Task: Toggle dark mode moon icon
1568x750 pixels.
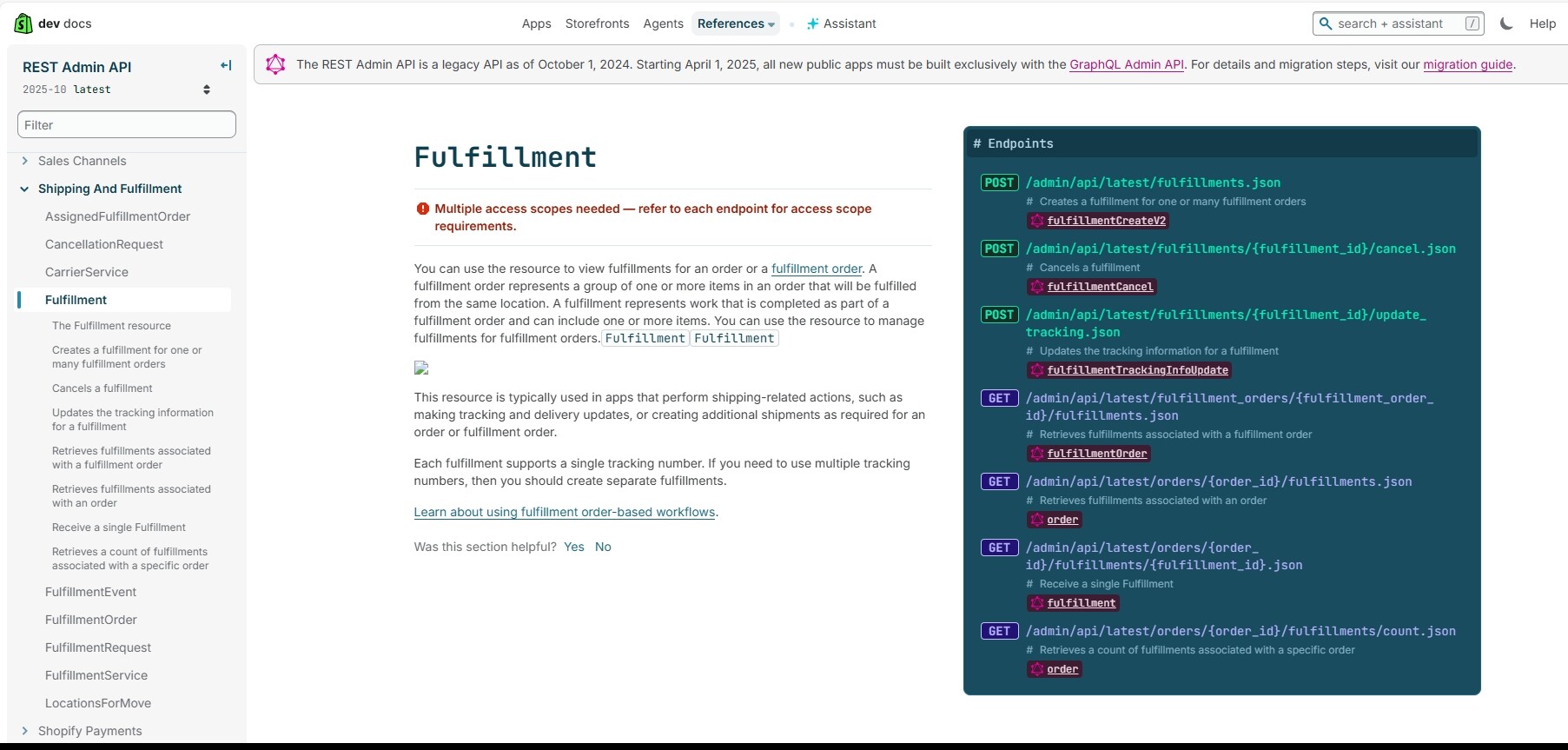Action: tap(1506, 23)
